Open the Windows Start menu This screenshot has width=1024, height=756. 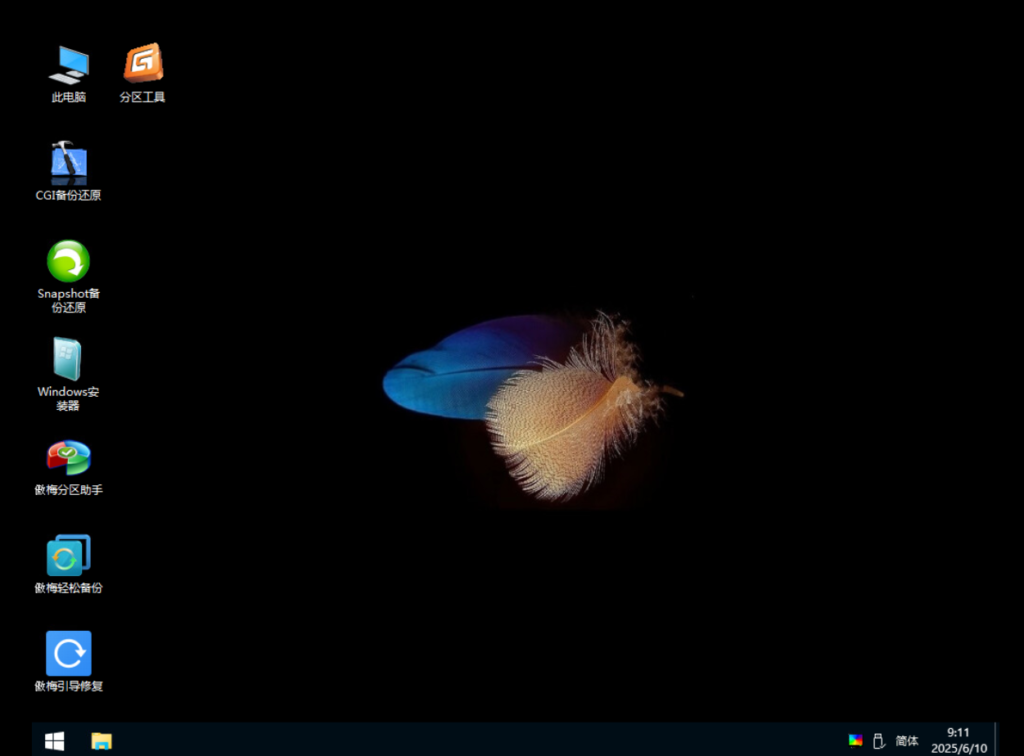(x=55, y=741)
